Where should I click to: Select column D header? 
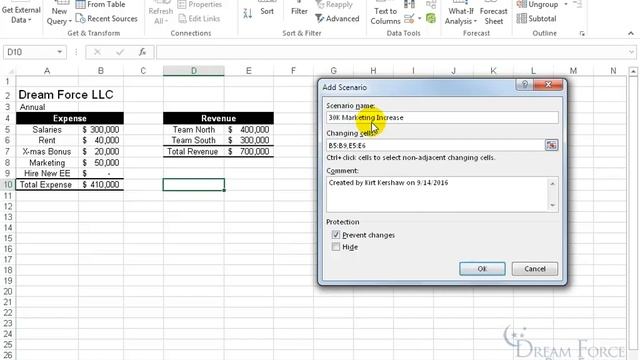click(x=193, y=71)
